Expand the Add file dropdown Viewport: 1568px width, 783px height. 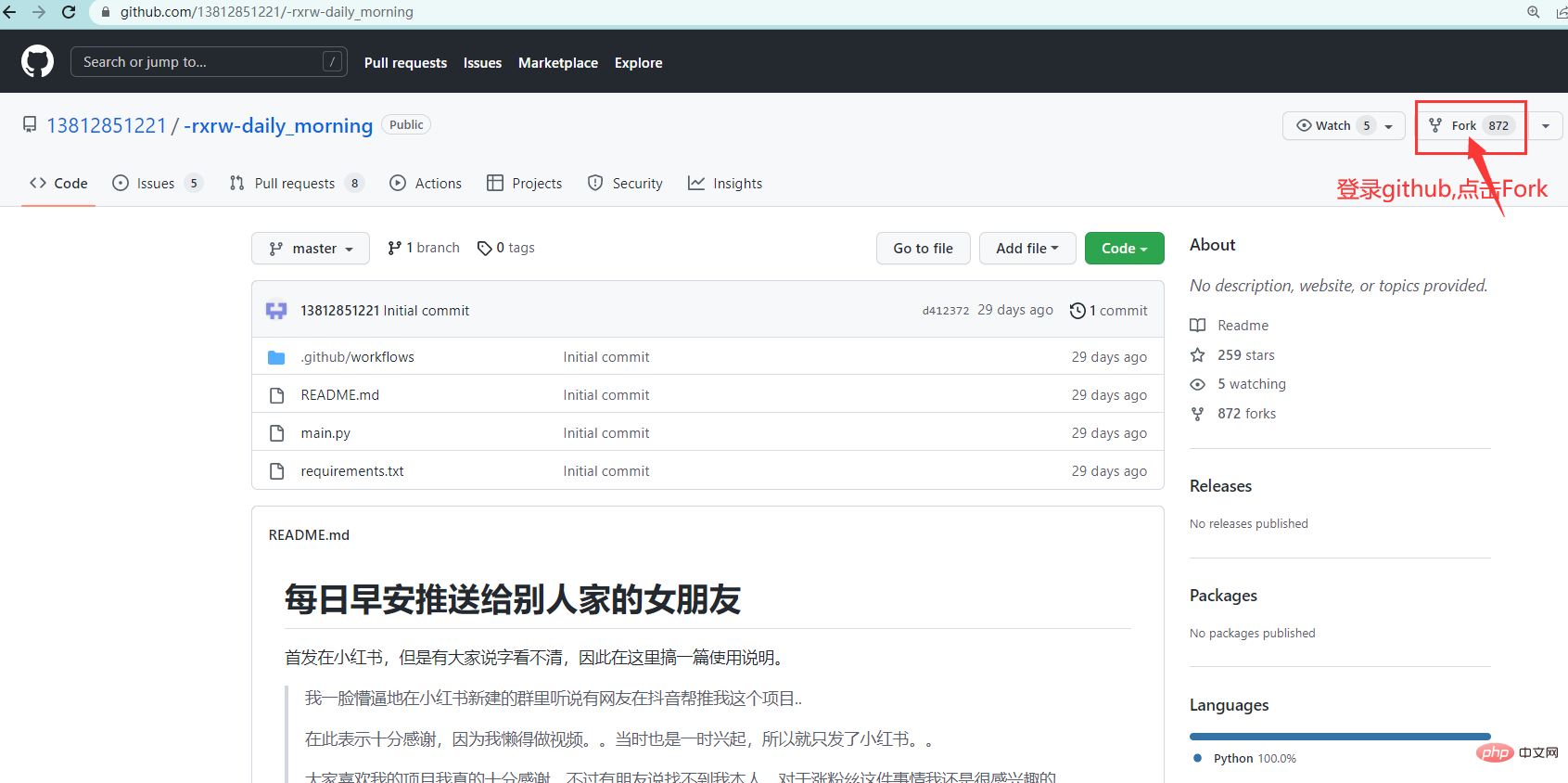tap(1027, 248)
